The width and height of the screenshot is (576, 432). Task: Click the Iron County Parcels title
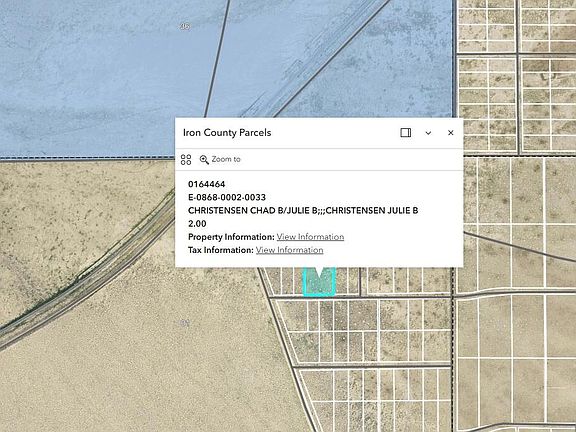(227, 133)
